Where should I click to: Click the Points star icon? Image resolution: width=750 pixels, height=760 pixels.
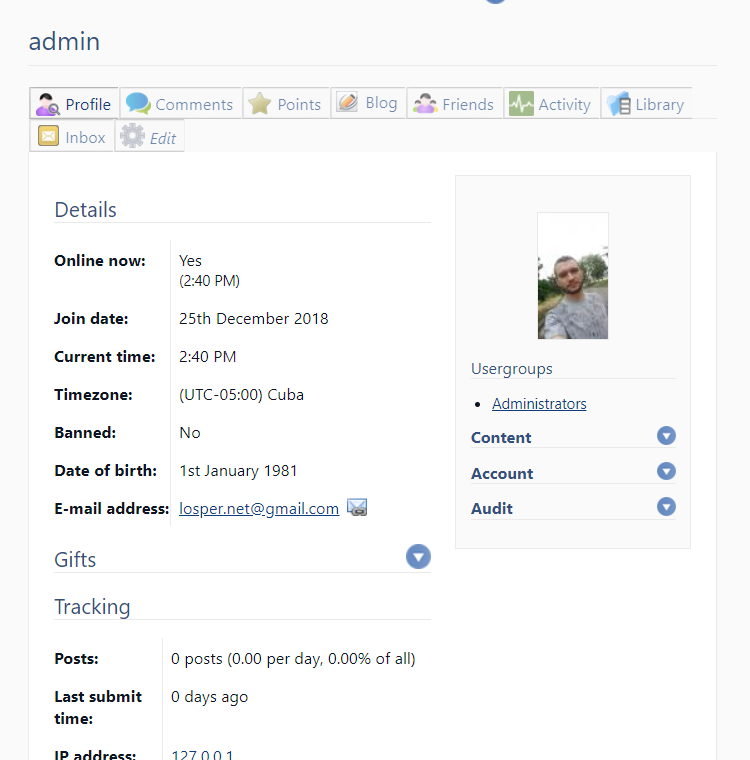click(x=260, y=104)
